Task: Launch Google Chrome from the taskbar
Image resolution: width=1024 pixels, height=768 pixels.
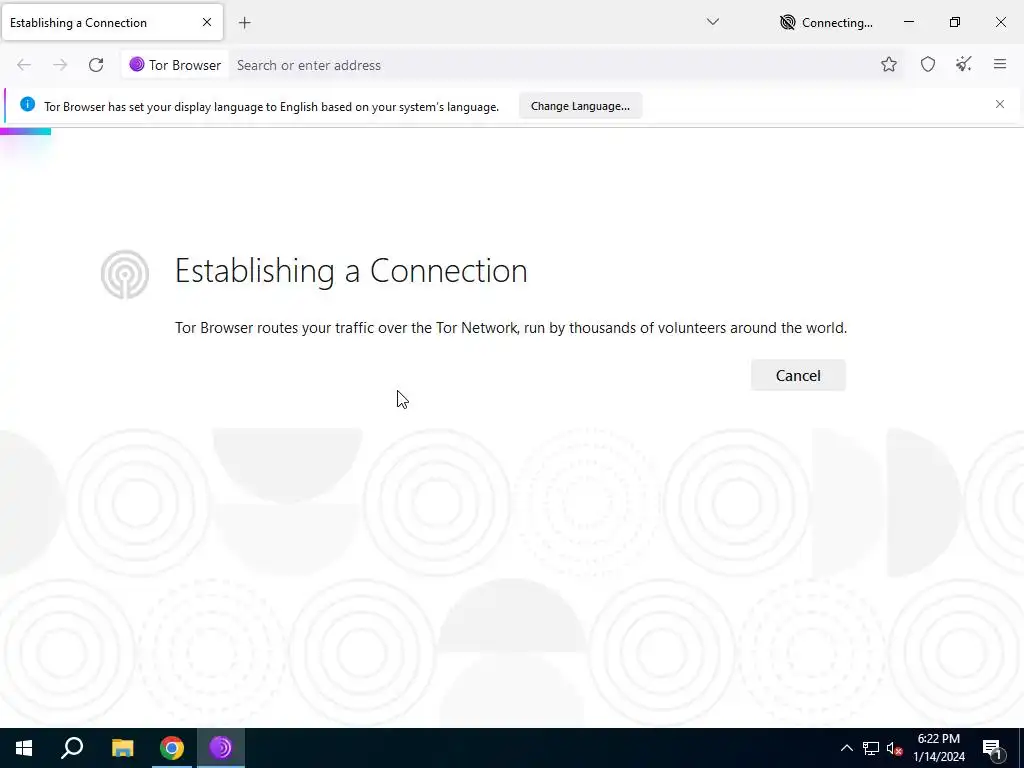Action: (172, 748)
